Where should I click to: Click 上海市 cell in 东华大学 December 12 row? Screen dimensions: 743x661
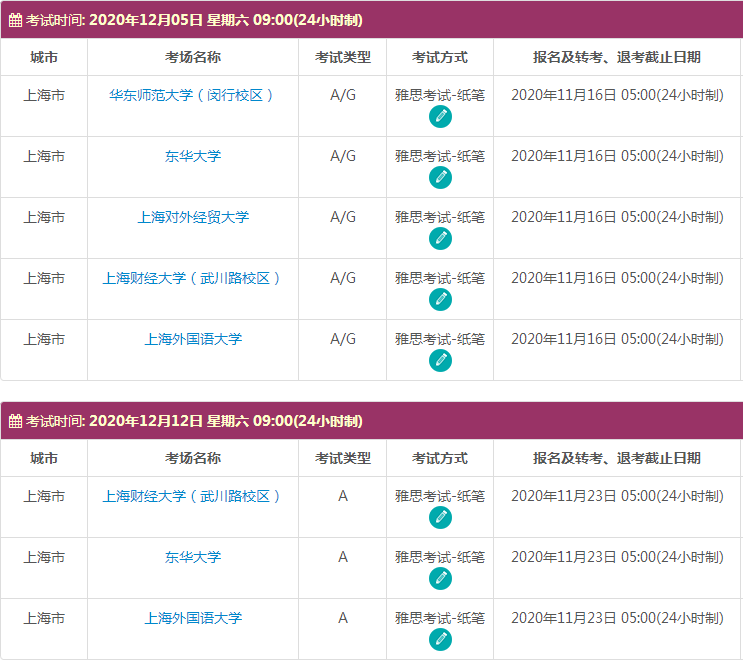pos(44,557)
